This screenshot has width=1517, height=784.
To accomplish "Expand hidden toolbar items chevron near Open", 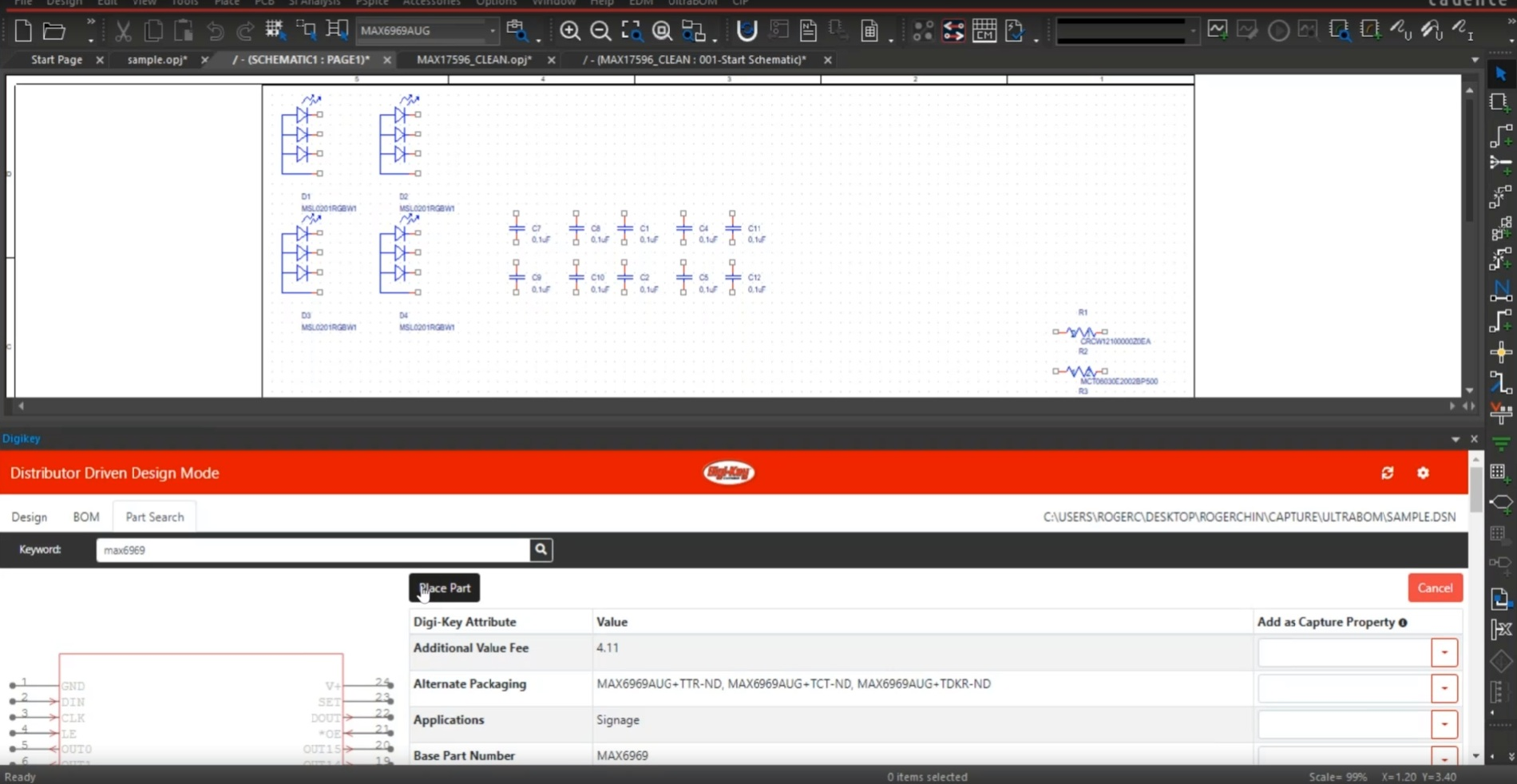I will tap(91, 22).
